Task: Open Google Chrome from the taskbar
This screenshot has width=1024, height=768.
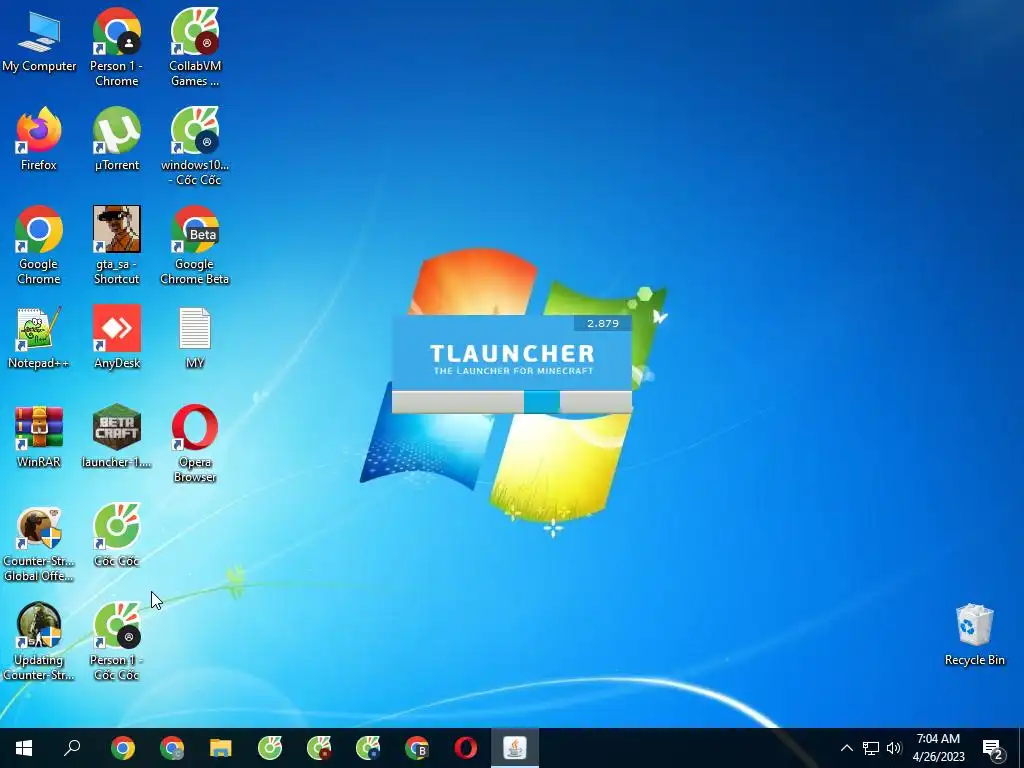Action: point(123,748)
